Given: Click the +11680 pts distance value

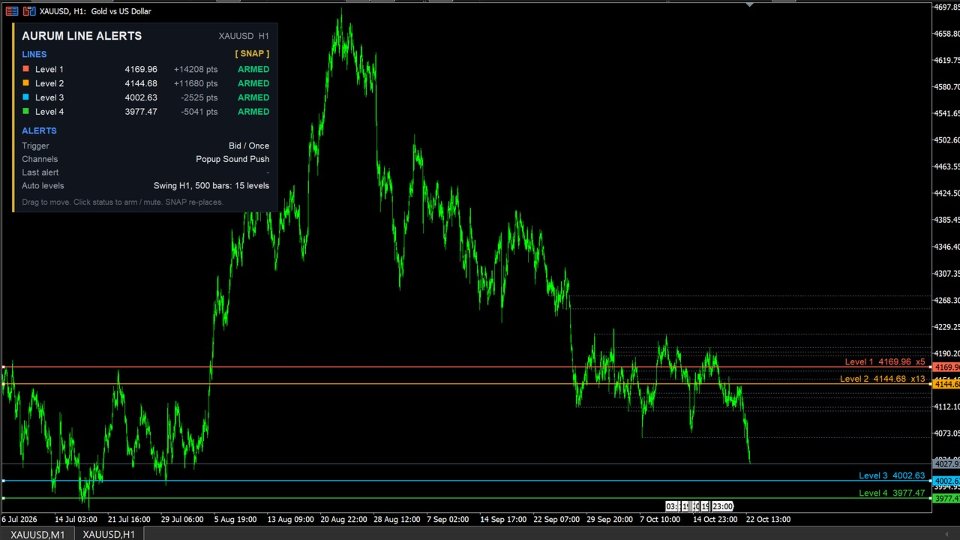Looking at the screenshot, I should click(196, 83).
